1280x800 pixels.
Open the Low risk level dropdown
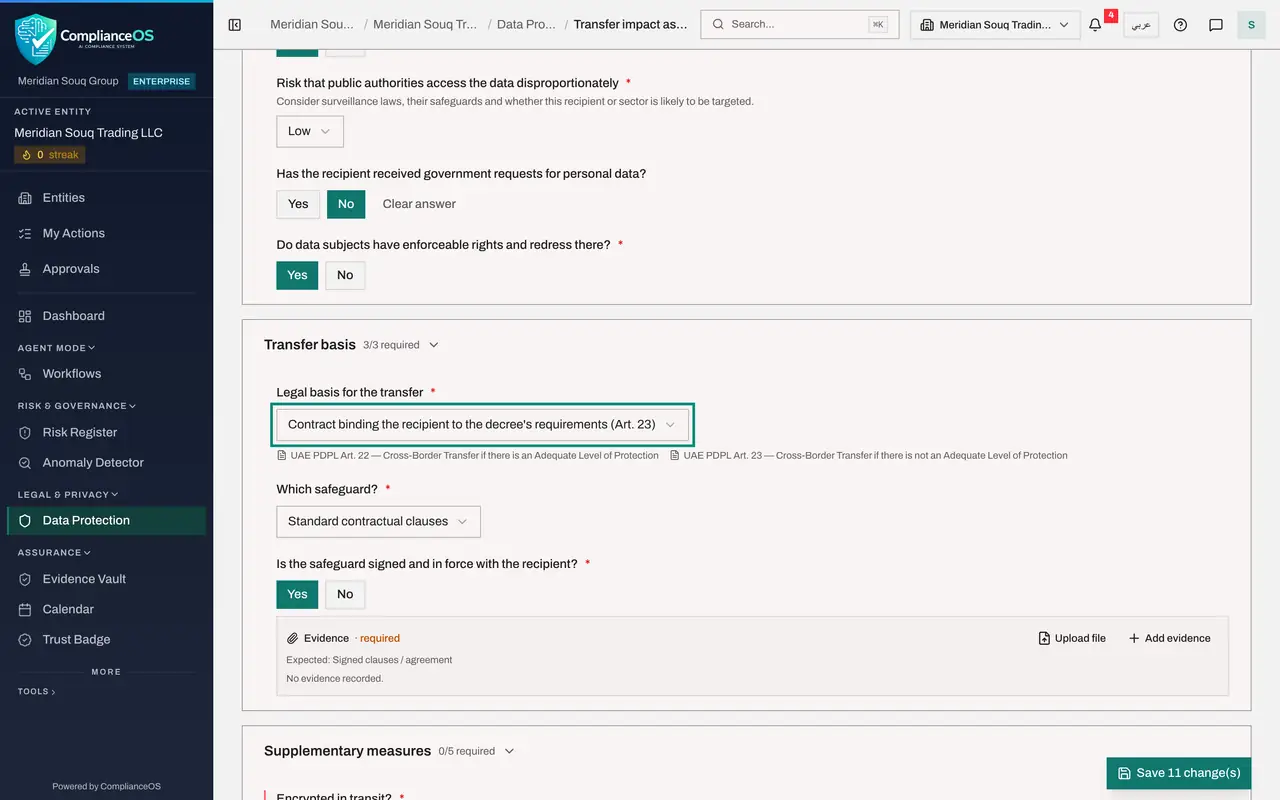pos(310,131)
